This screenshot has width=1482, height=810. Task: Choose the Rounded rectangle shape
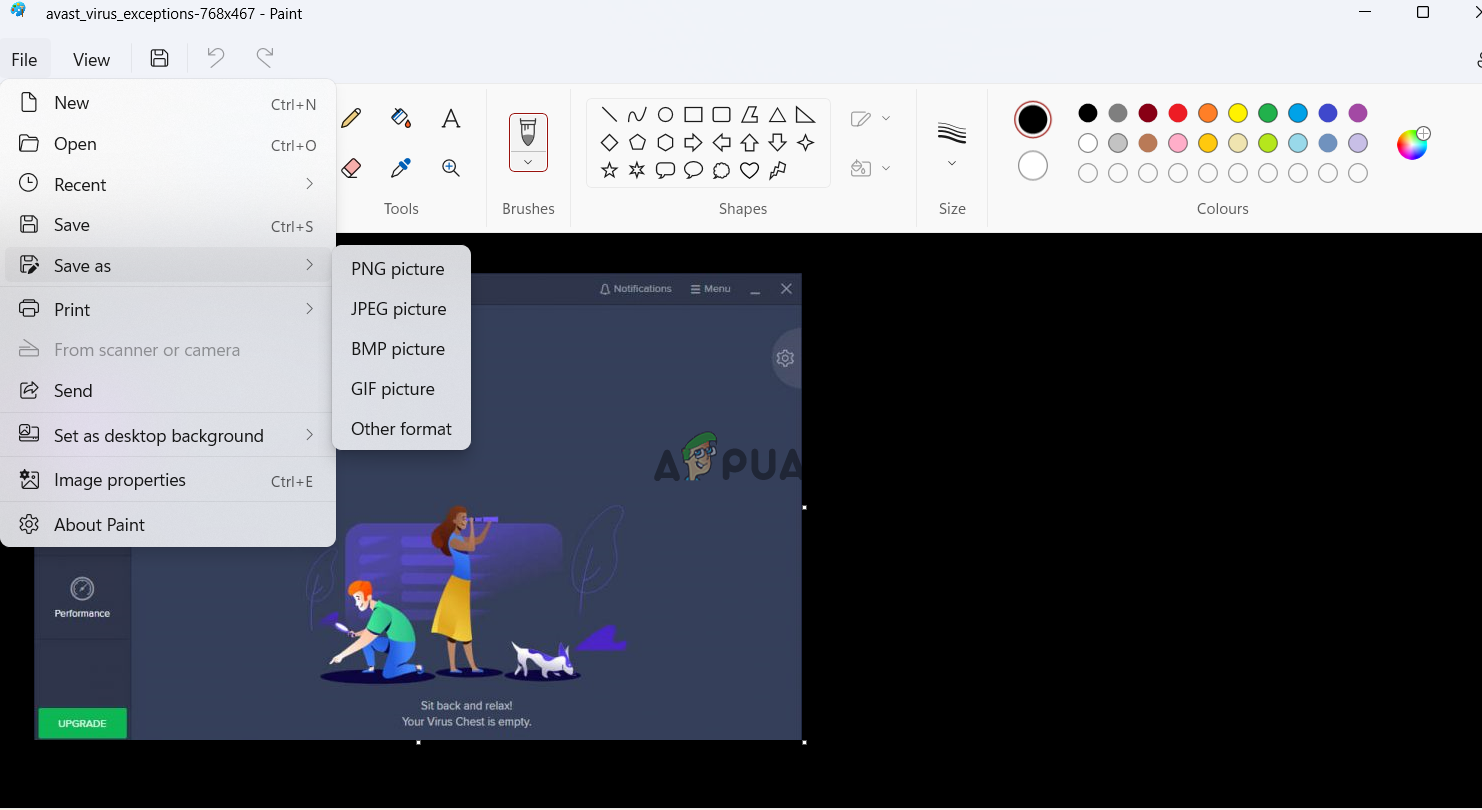point(721,115)
